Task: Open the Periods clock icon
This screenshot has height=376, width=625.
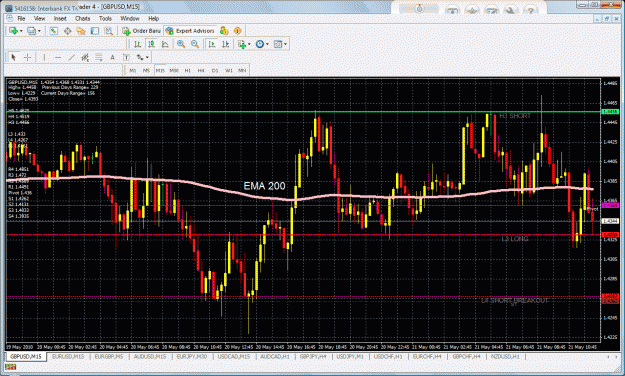Action: pos(259,44)
